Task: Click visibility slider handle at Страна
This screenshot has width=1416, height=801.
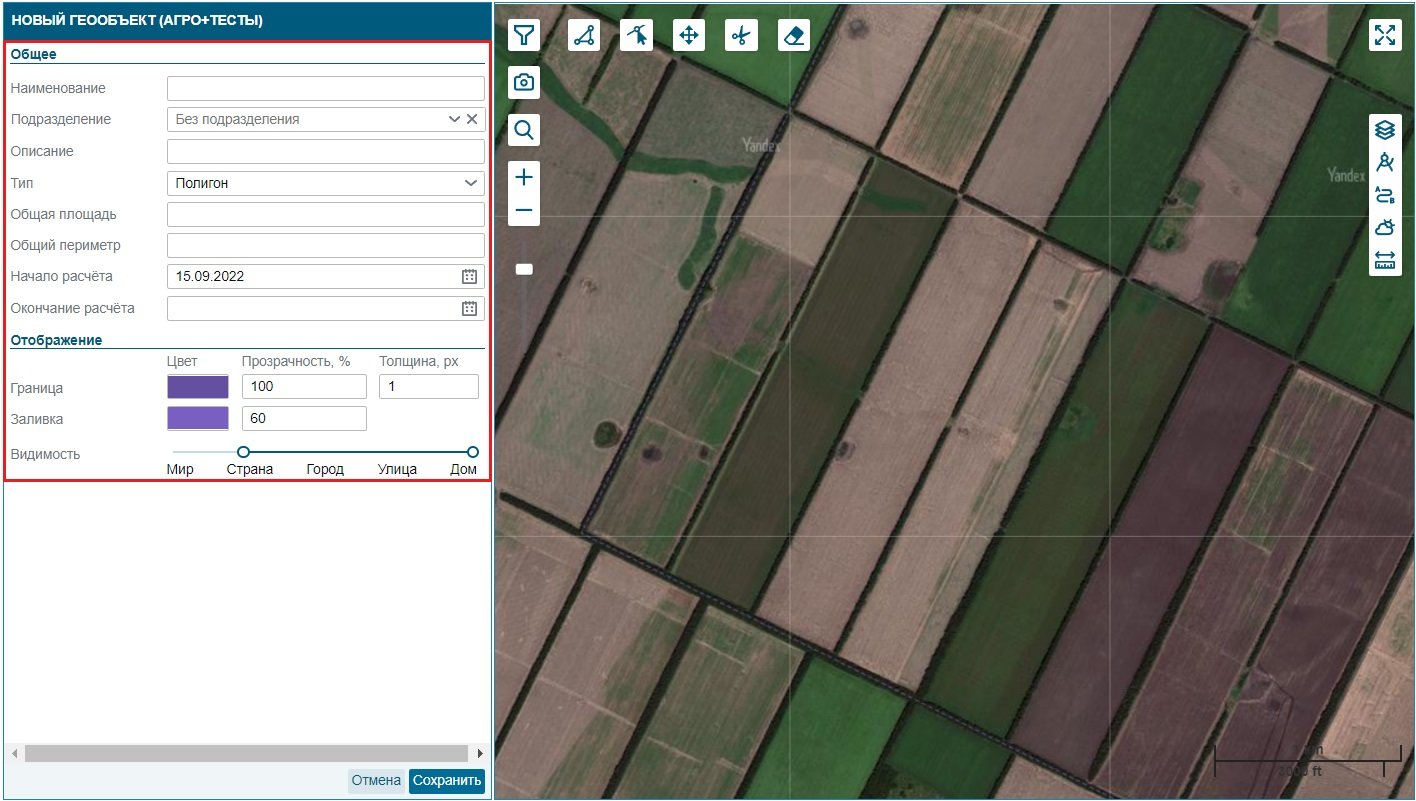Action: pos(243,452)
